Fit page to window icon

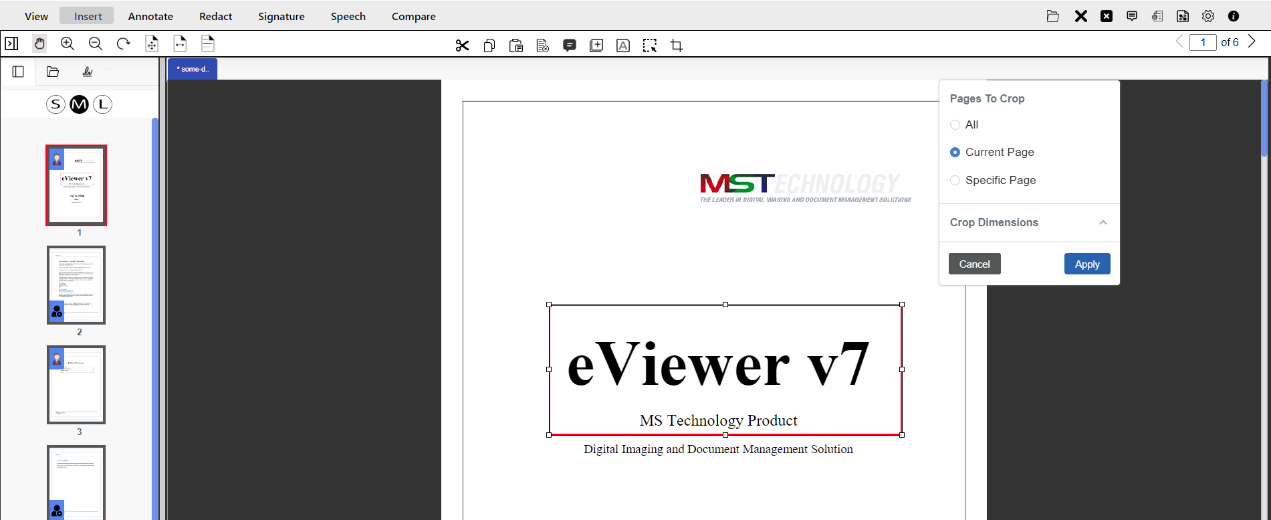click(x=152, y=44)
